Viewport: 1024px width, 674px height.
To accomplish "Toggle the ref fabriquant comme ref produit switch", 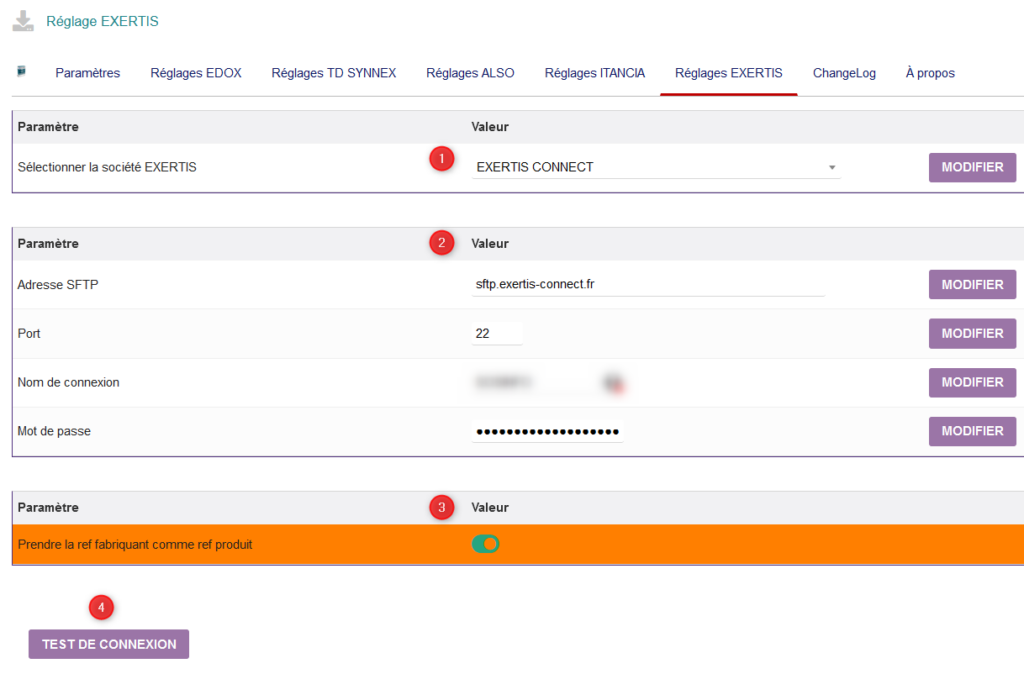I will pyautogui.click(x=485, y=544).
